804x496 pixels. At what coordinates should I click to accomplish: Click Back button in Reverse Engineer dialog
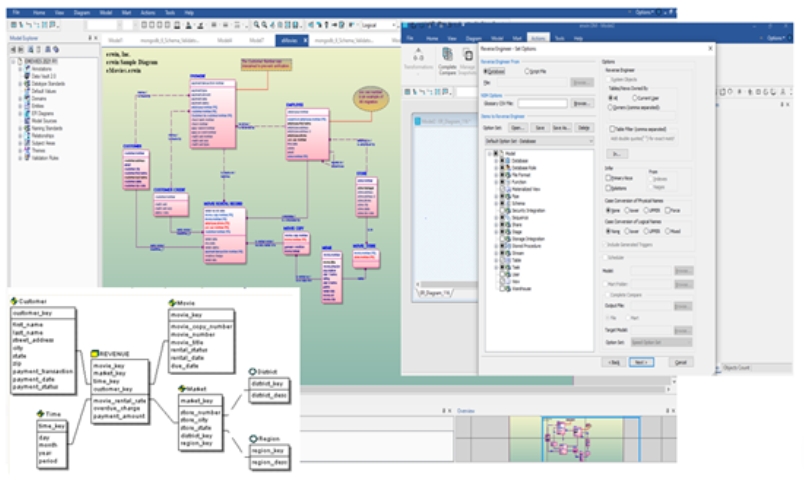click(614, 362)
